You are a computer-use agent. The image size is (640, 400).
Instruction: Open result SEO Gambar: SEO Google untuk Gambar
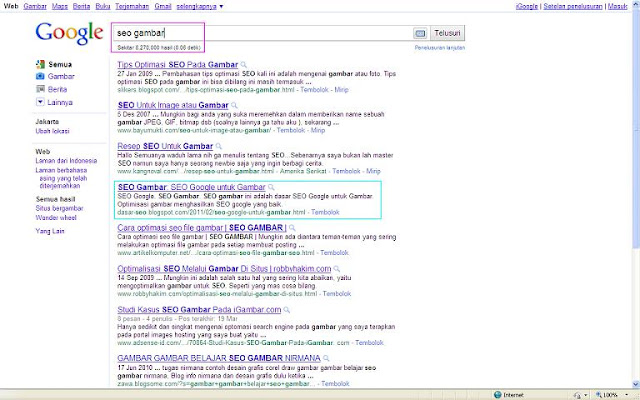click(191, 187)
